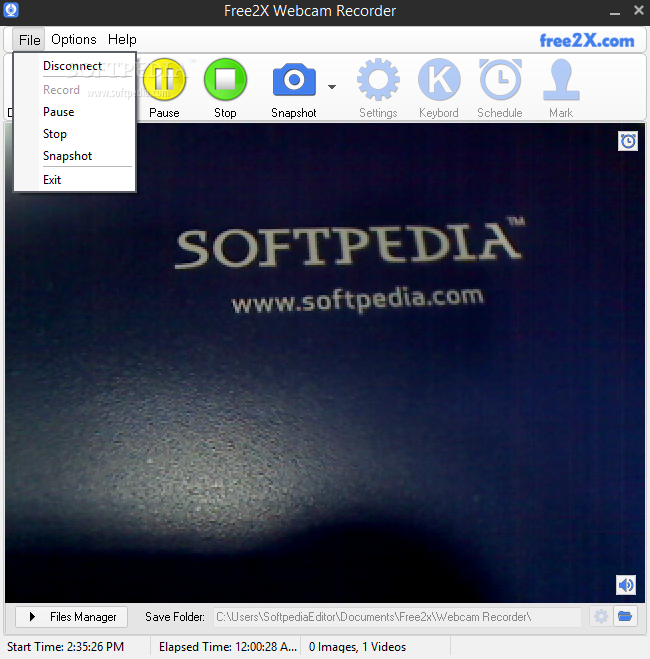
Task: Click the yellow Pause toolbar icon
Action: pos(164,79)
